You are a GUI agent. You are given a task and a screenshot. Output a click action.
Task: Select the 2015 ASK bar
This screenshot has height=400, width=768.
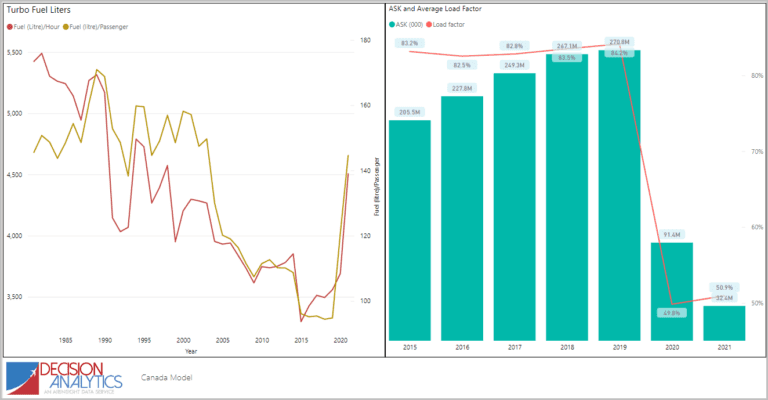tap(409, 230)
